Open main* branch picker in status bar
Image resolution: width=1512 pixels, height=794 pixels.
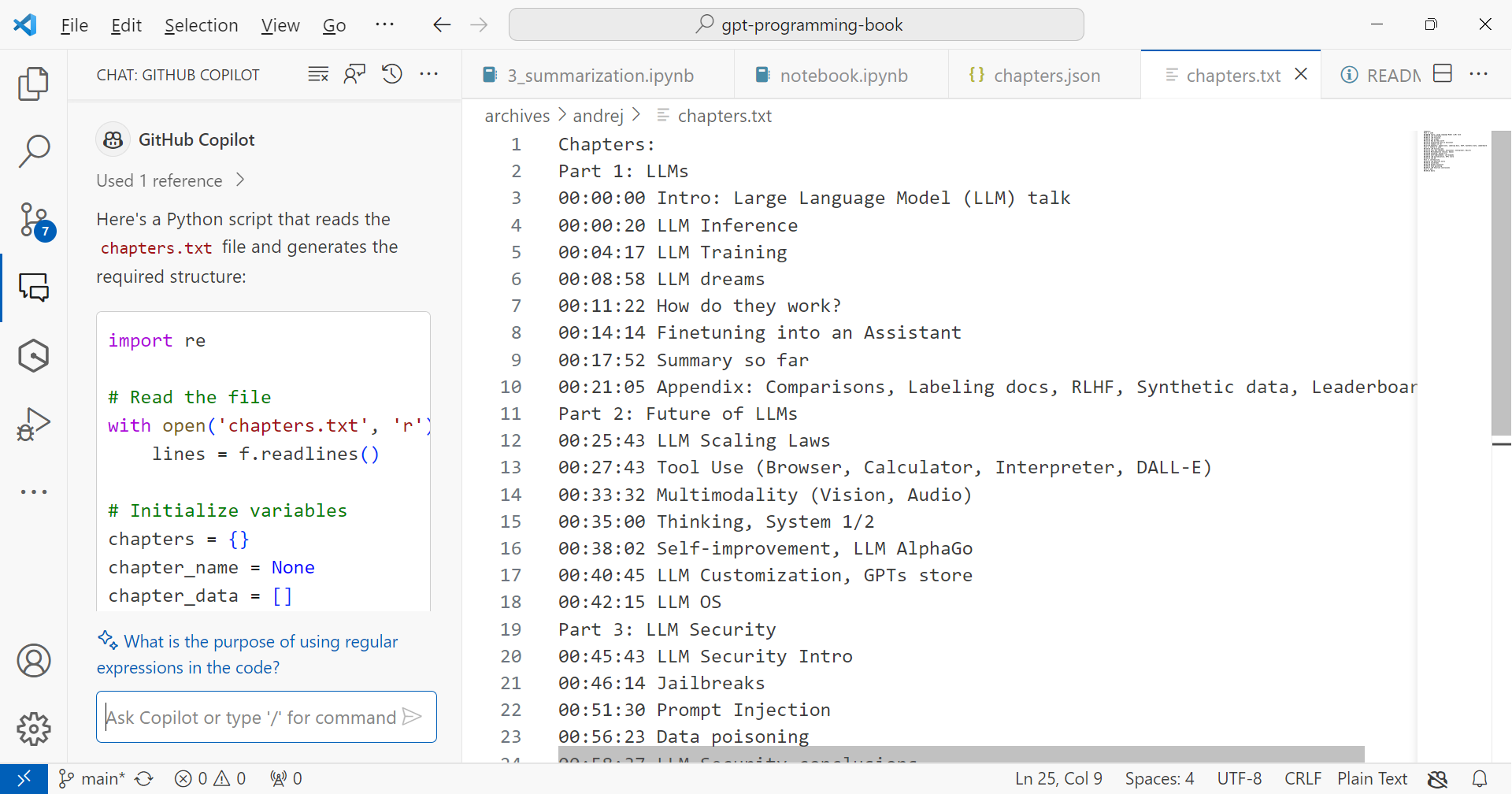tap(92, 778)
